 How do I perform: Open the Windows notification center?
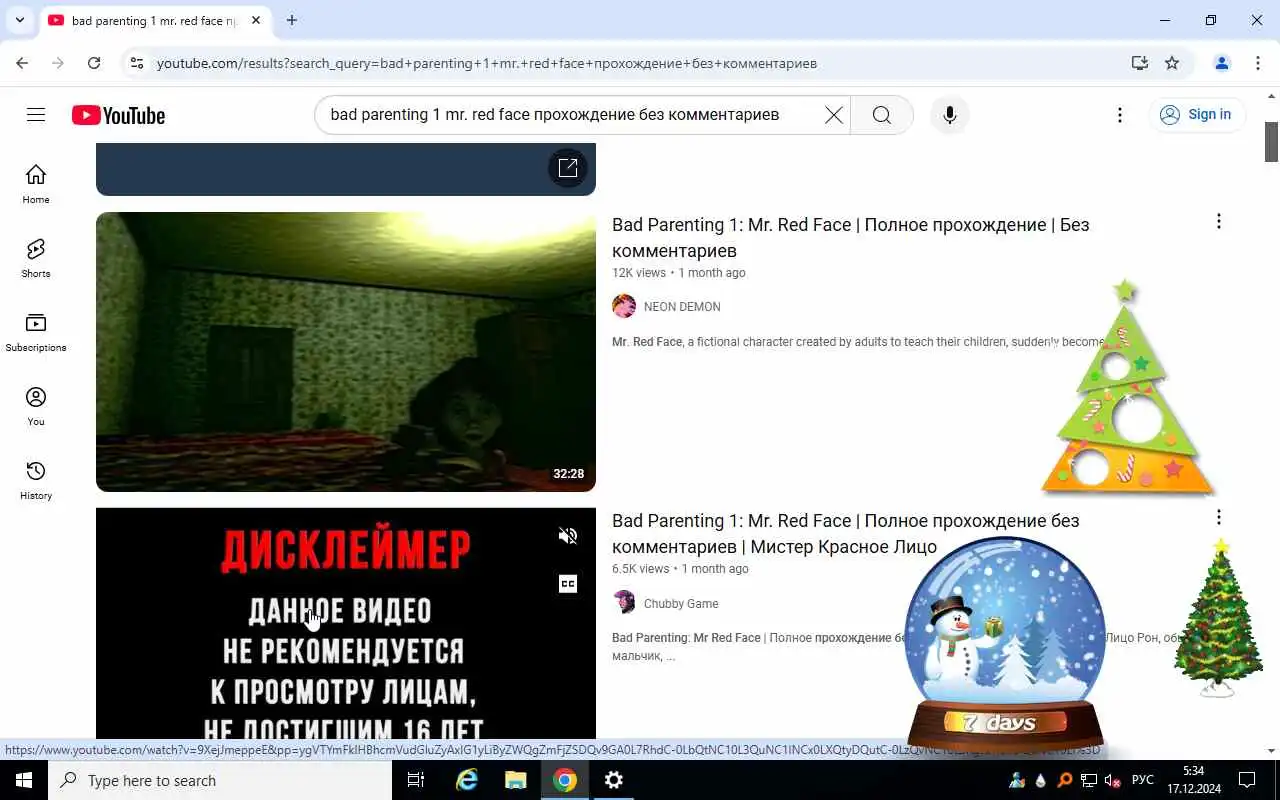(1247, 780)
